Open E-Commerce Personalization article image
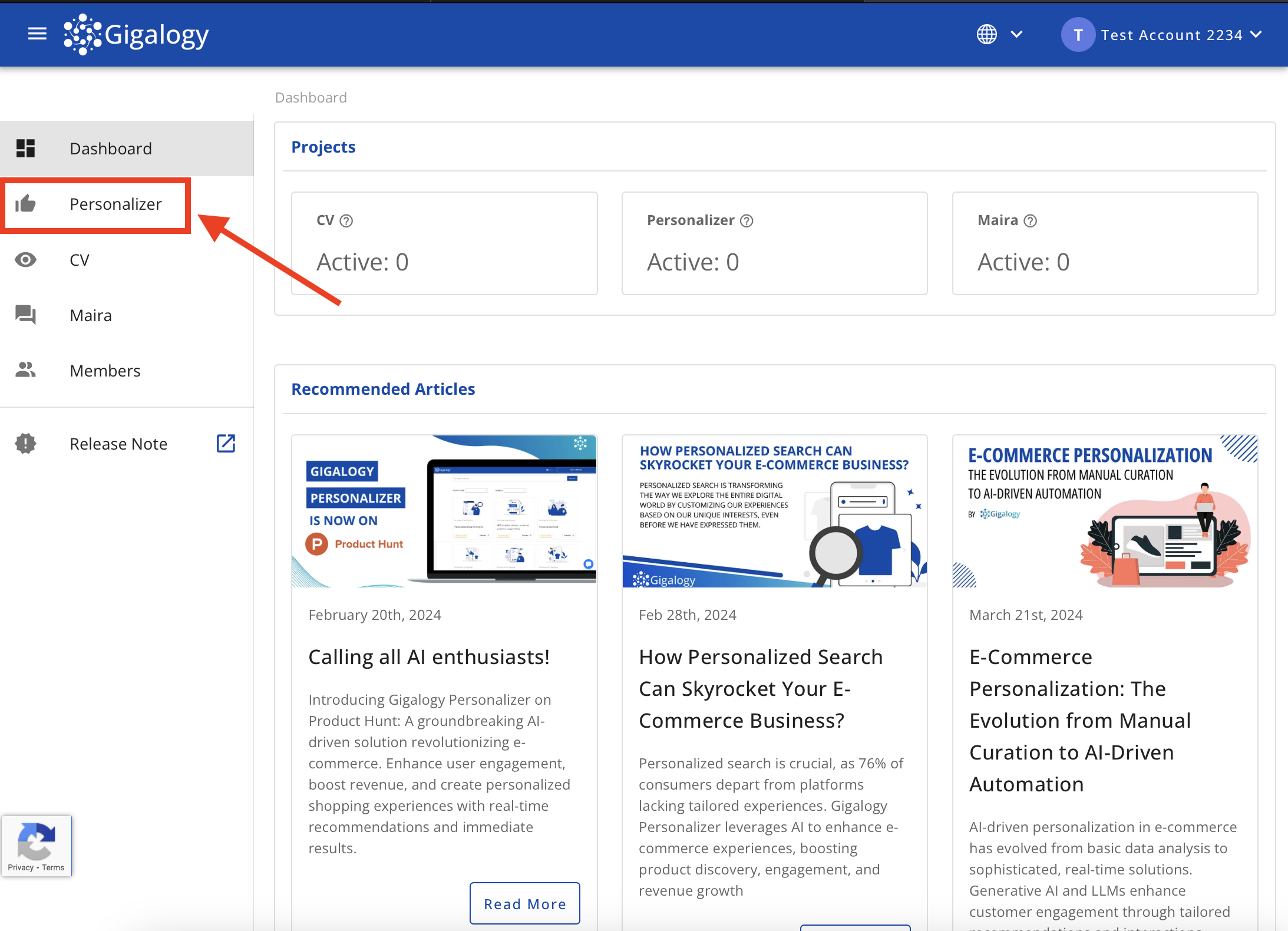 1105,511
